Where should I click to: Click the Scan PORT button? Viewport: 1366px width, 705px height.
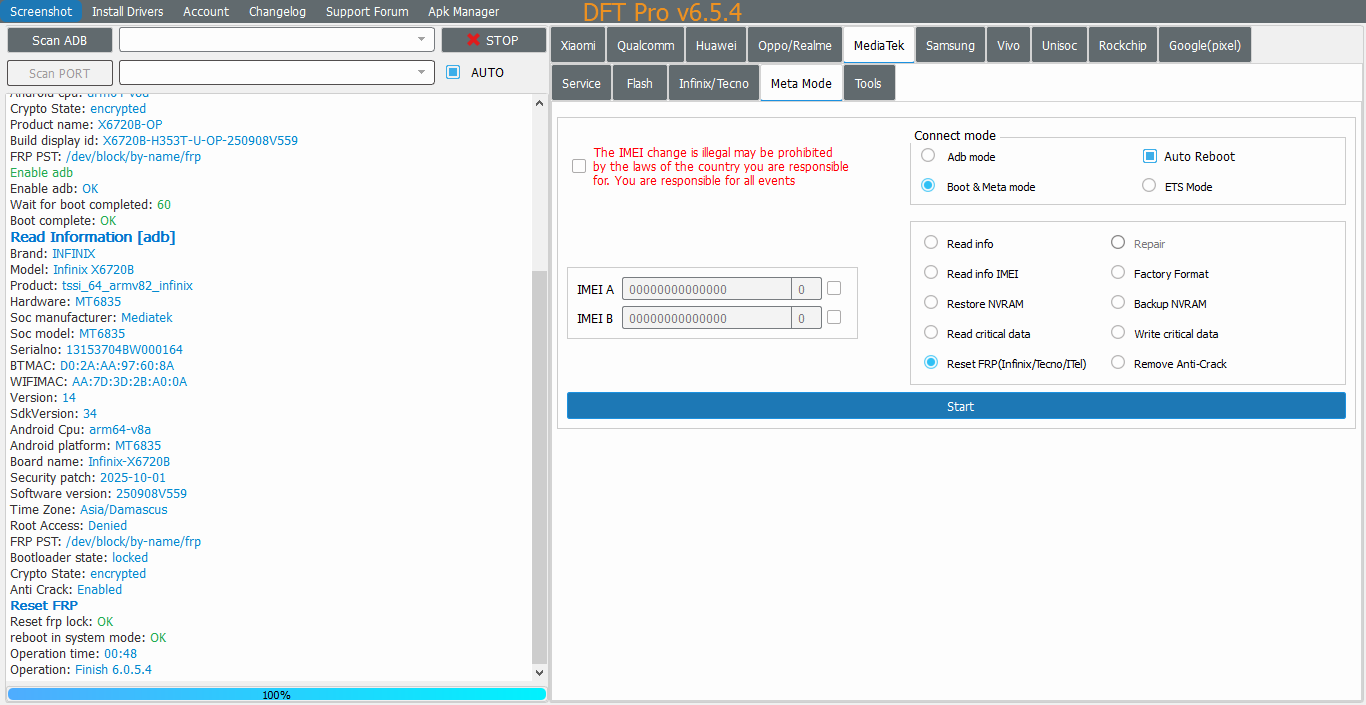(x=59, y=73)
